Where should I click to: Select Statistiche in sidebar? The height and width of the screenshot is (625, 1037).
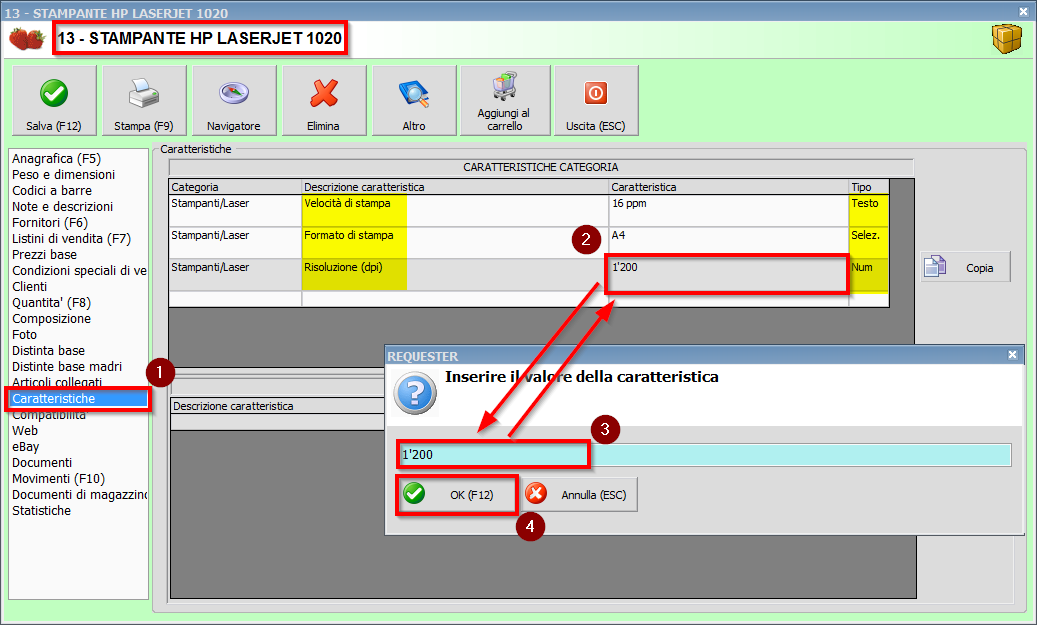(41, 511)
